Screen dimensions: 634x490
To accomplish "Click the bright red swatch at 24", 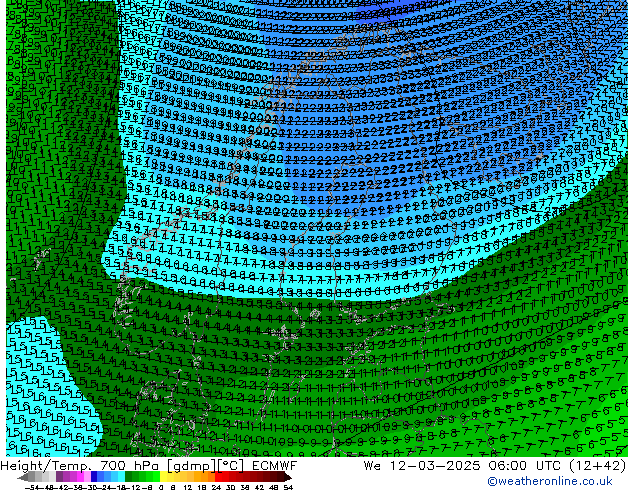I will coord(218,477).
